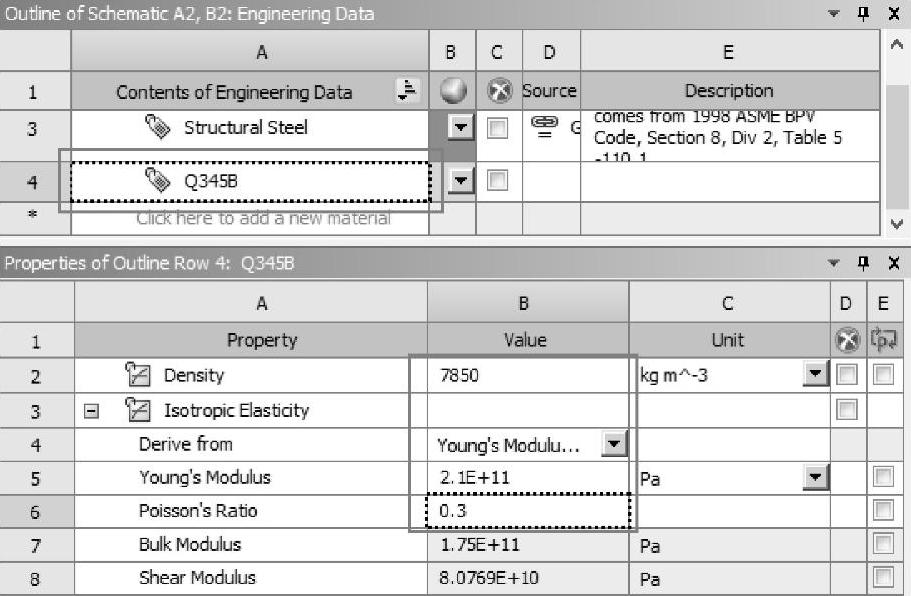This screenshot has height=596, width=911.
Task: Pin the Properties of Outline Row 4 panel
Action: [x=863, y=263]
